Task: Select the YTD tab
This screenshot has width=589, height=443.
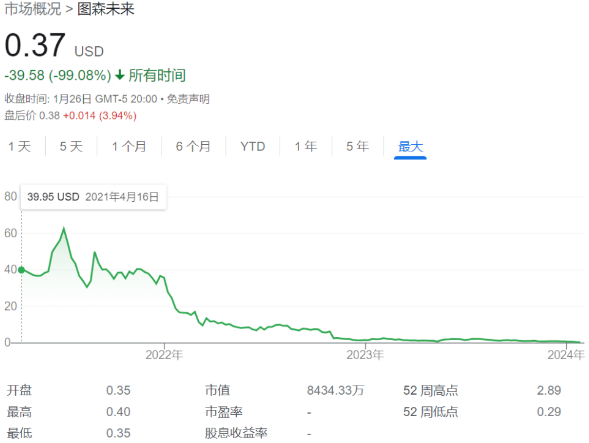Action: click(x=252, y=147)
